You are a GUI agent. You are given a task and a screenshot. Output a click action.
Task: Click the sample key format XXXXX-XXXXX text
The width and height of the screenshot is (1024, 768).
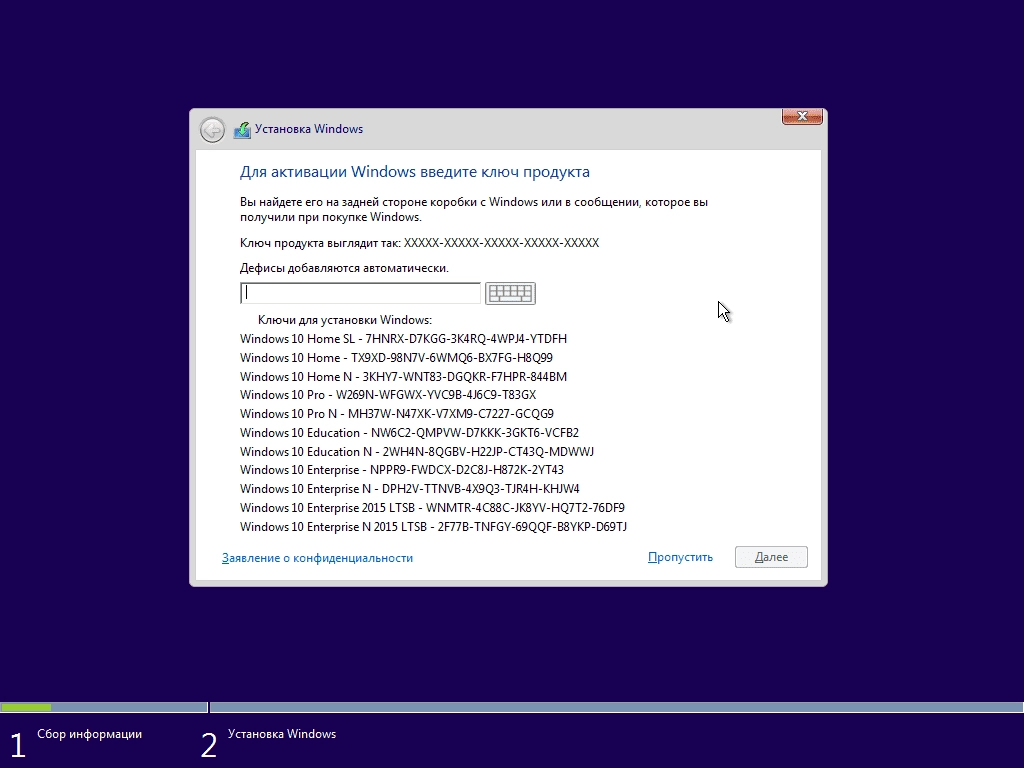501,243
